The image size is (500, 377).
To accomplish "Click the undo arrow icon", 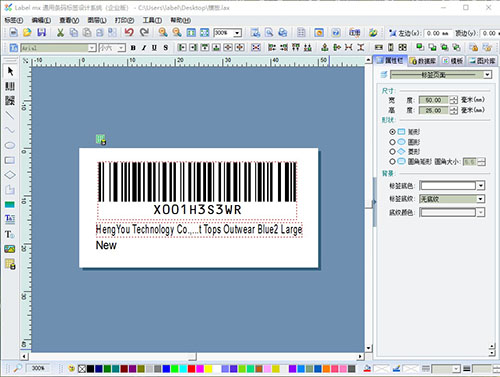I will coord(129,32).
